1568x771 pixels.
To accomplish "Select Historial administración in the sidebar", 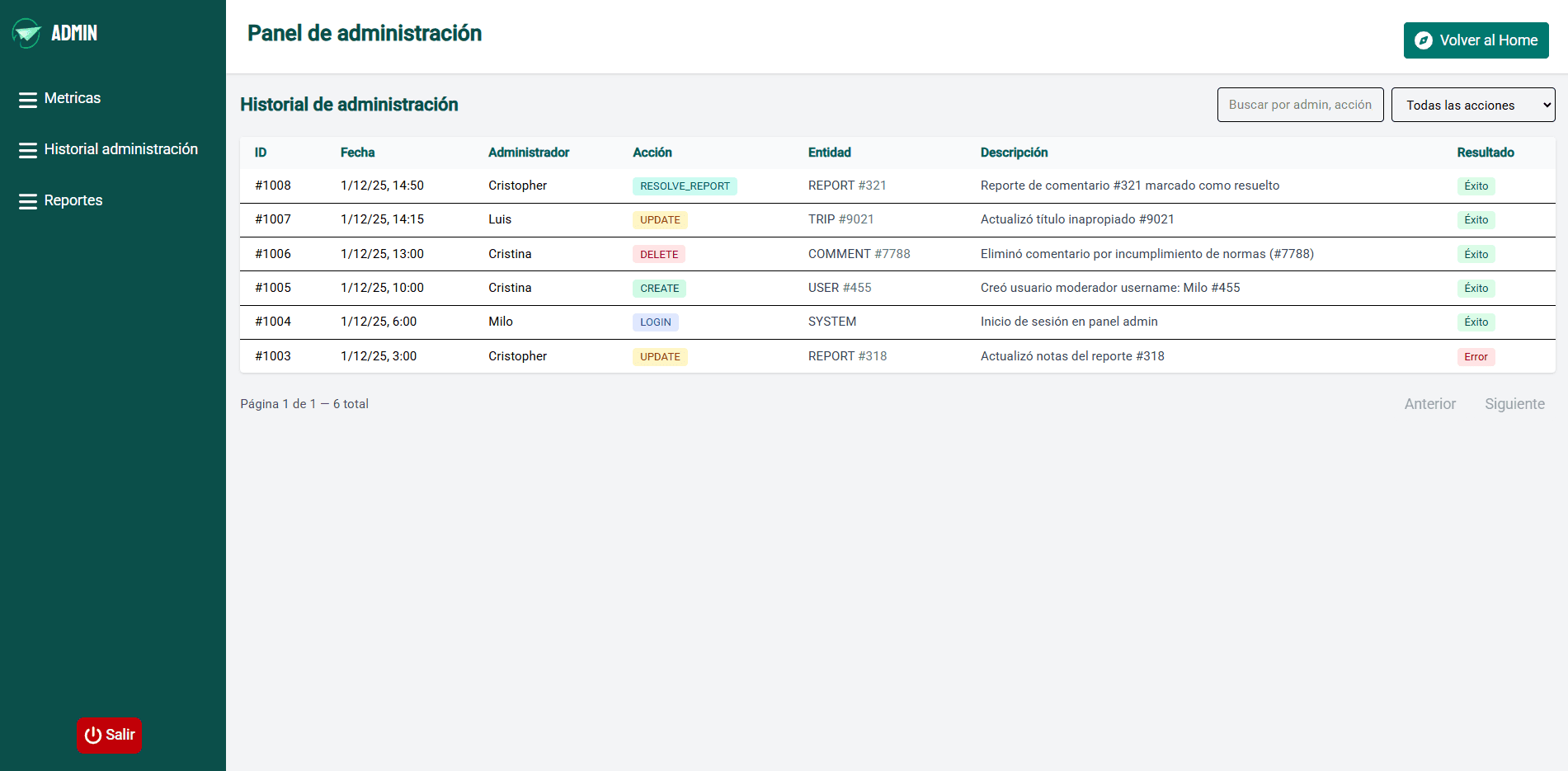I will [x=121, y=148].
